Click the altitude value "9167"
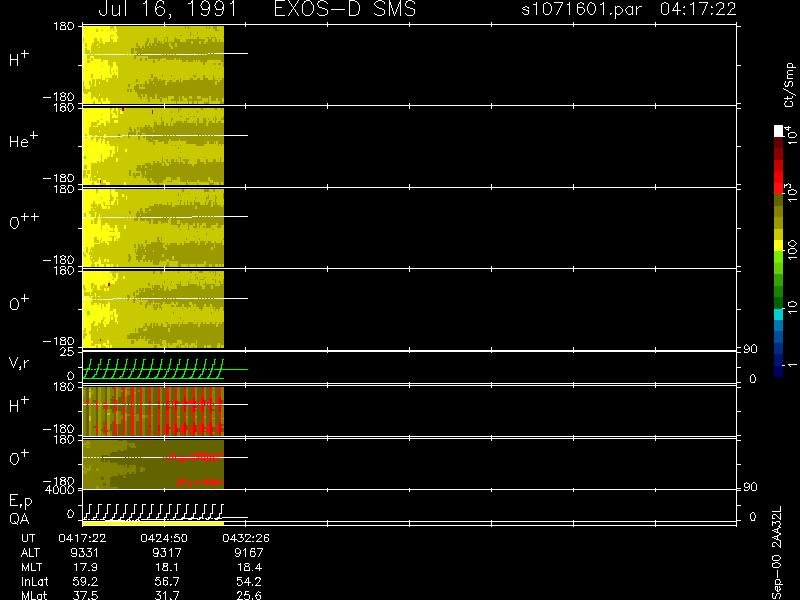 [248, 553]
